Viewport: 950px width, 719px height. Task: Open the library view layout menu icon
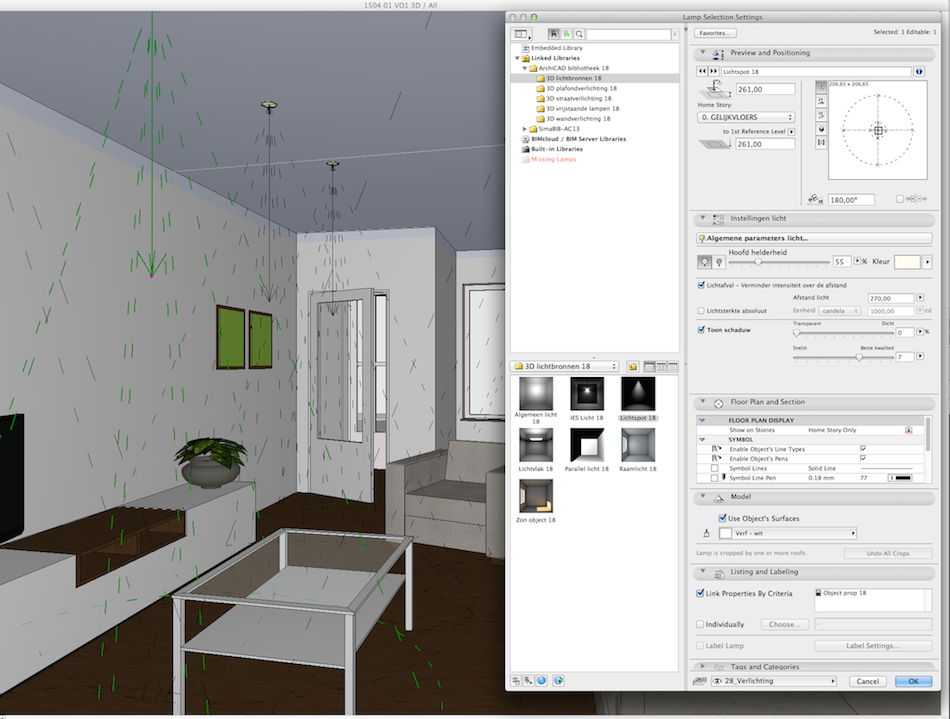(x=522, y=34)
